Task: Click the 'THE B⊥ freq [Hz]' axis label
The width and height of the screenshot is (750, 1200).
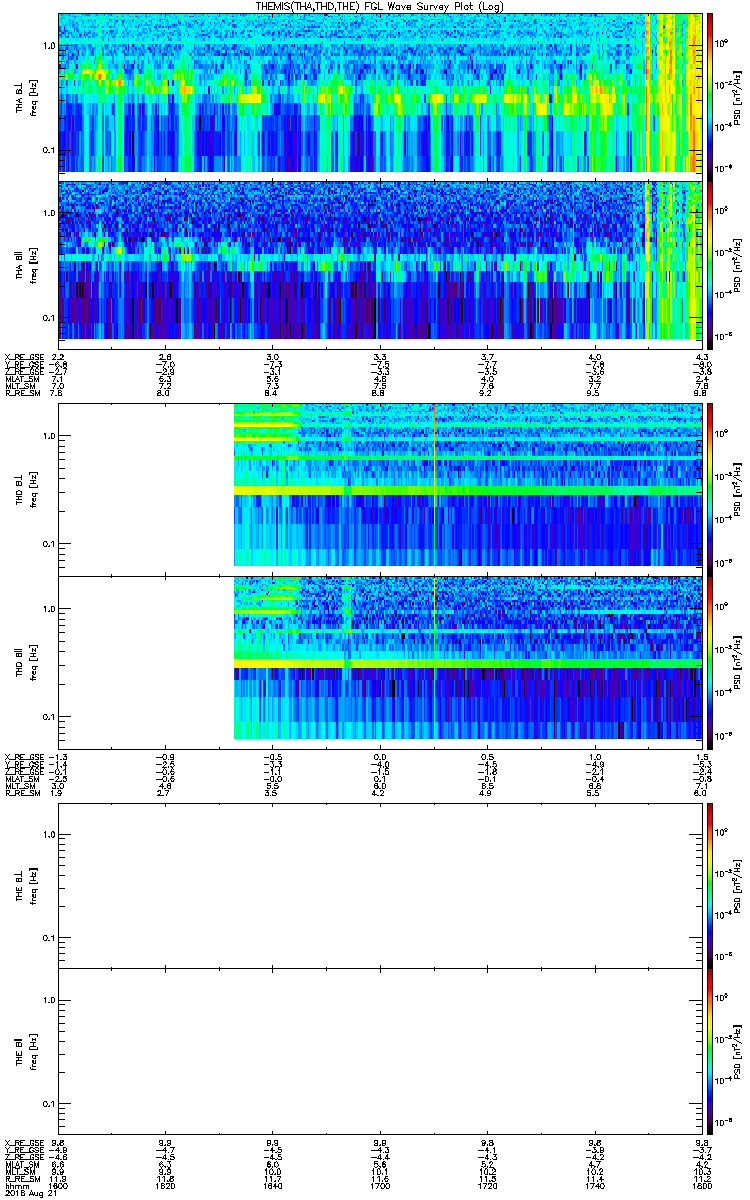Action: (x=24, y=885)
